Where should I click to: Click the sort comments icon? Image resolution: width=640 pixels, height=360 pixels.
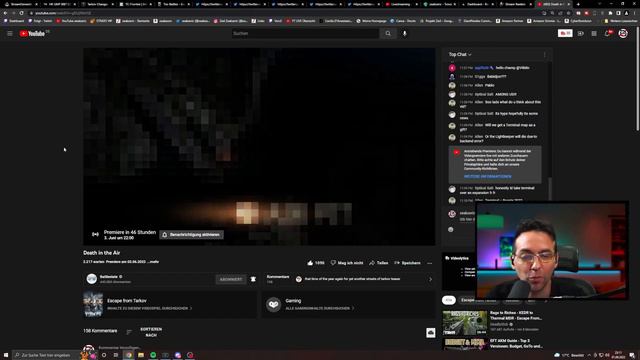pyautogui.click(x=129, y=332)
